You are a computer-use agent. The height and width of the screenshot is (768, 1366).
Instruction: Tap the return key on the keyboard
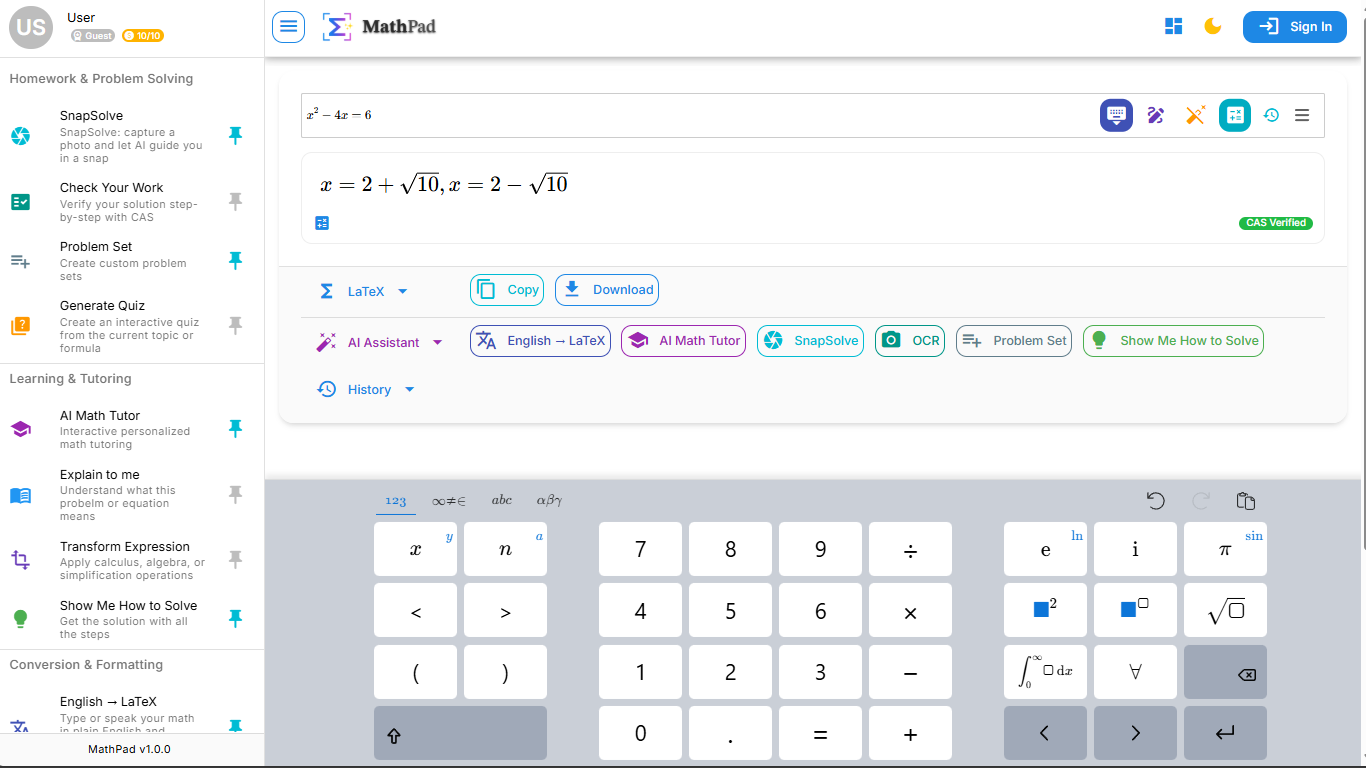[x=1225, y=733]
